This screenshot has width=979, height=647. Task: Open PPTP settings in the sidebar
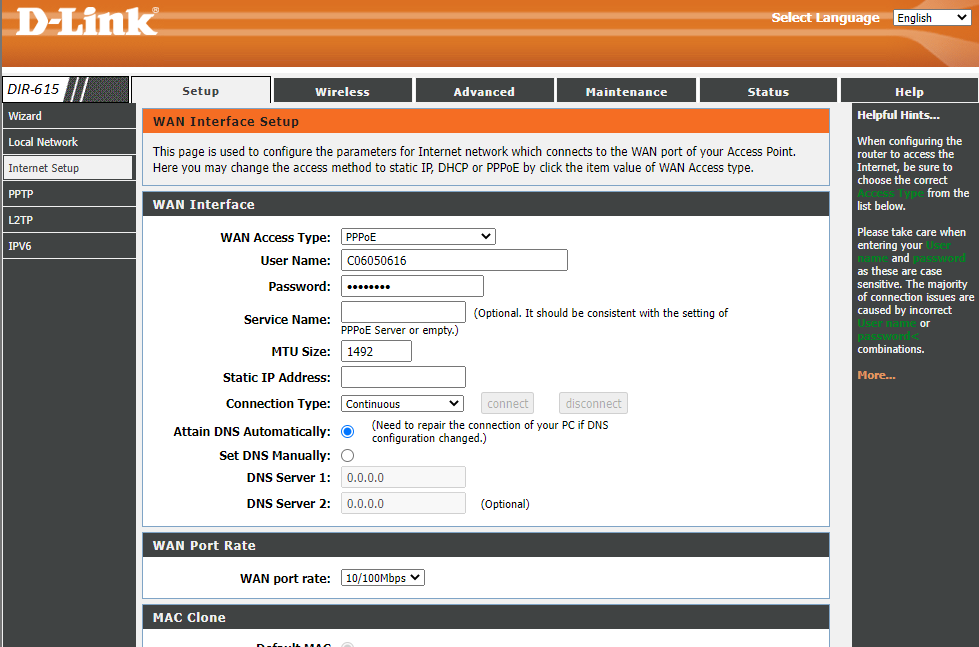tap(68, 194)
